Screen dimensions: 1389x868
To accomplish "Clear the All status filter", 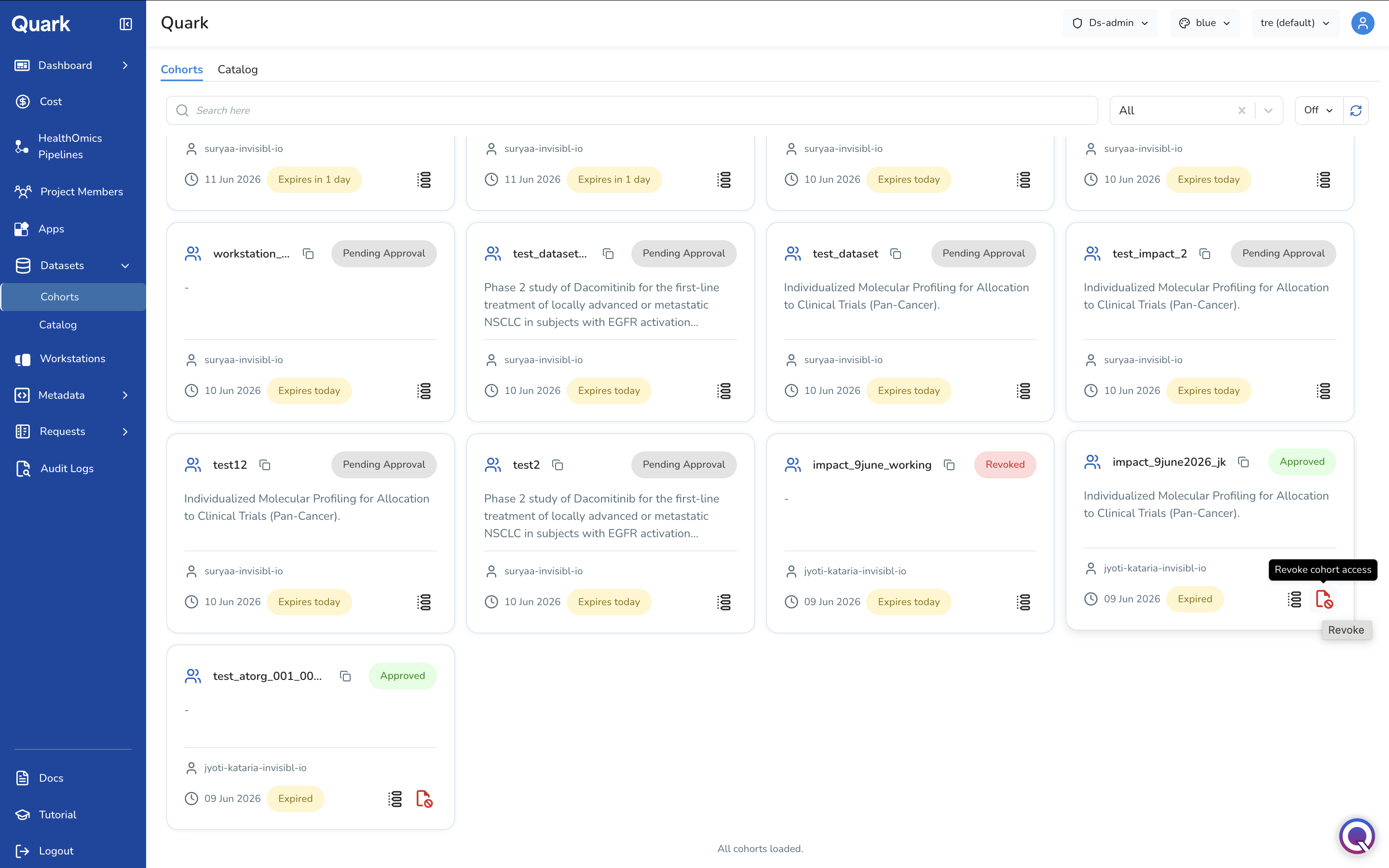I will tap(1241, 110).
